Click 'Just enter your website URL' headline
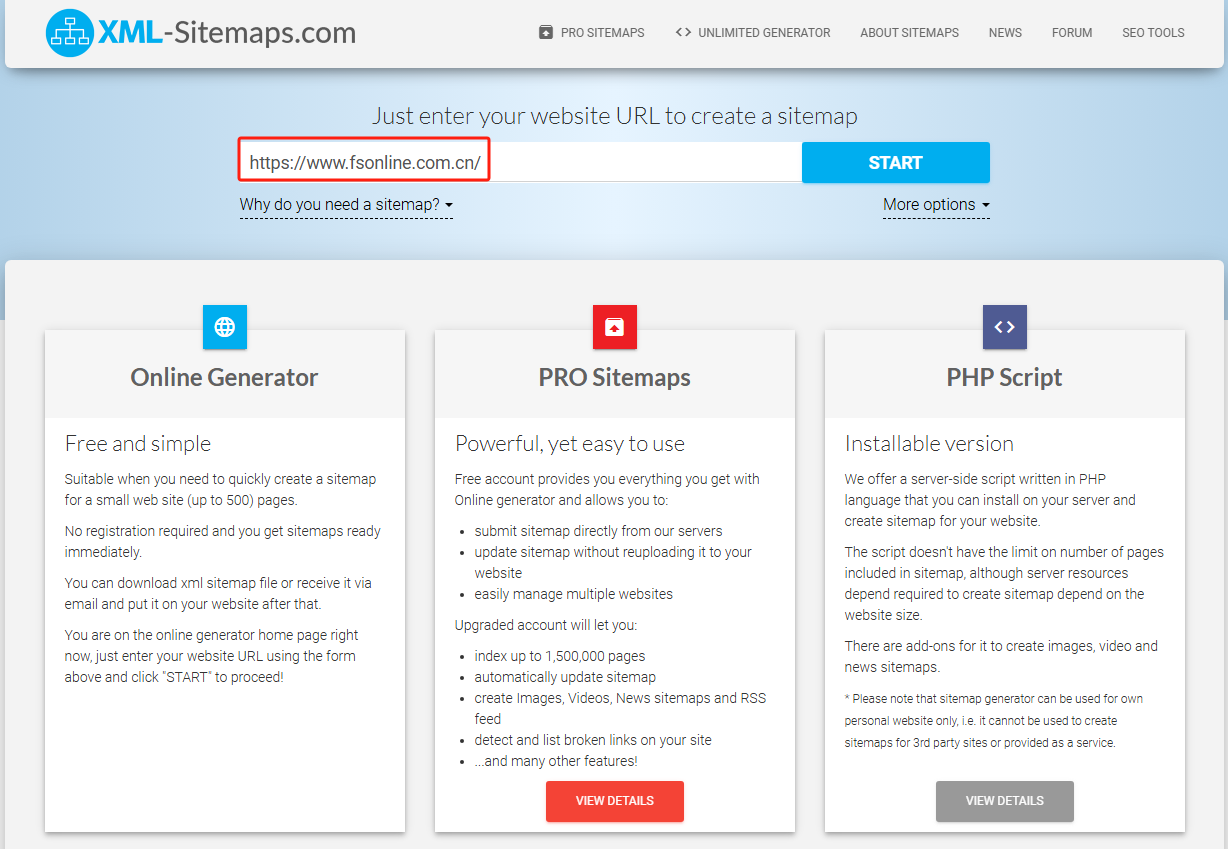Viewport: 1228px width, 849px height. [614, 116]
